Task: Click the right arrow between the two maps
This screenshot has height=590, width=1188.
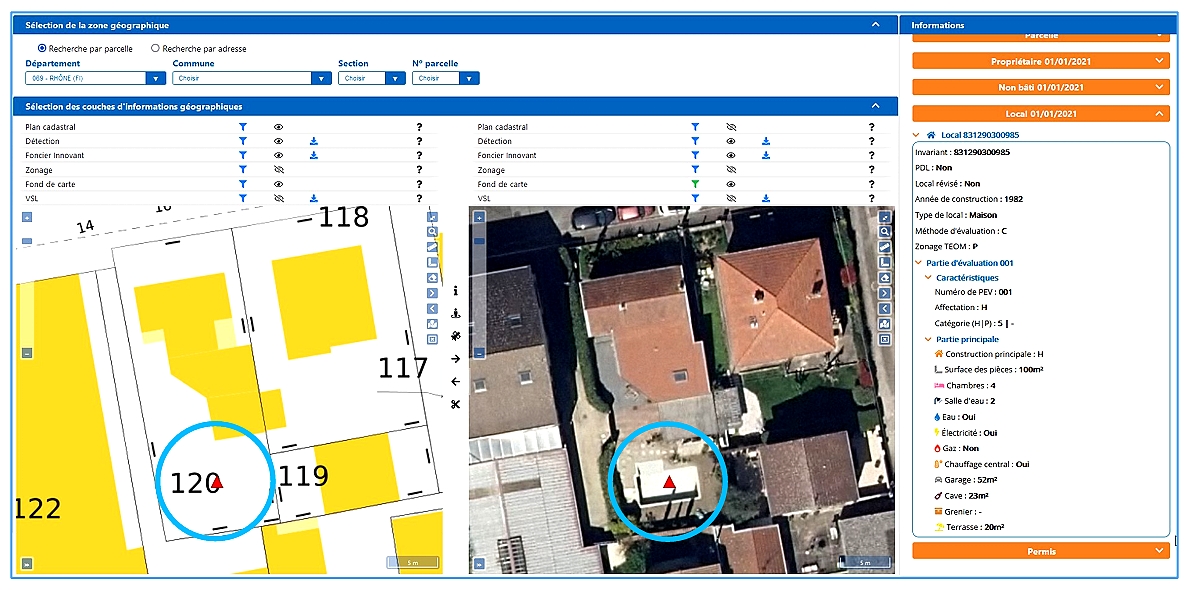Action: click(x=455, y=358)
